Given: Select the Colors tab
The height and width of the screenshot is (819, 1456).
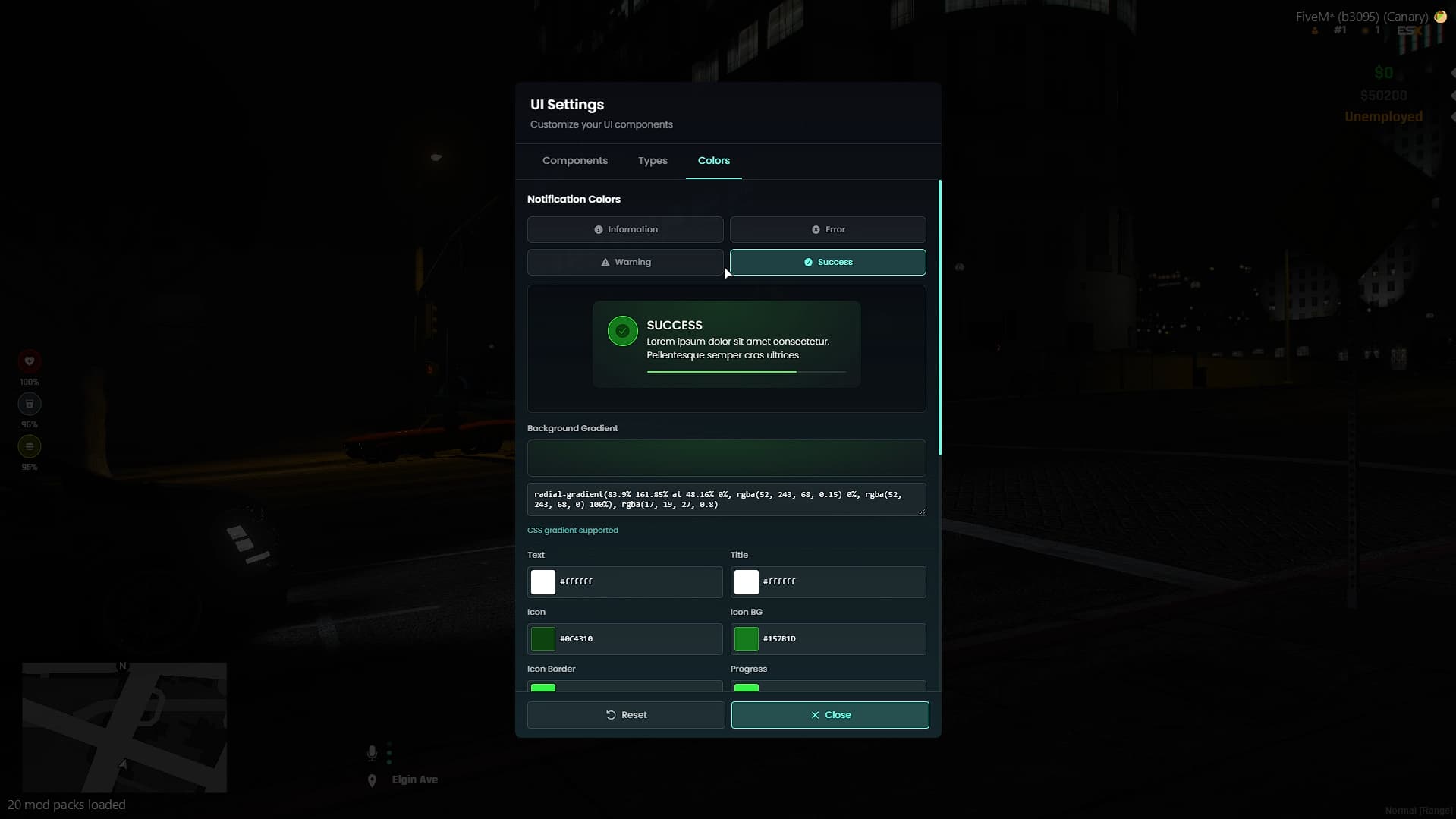Looking at the screenshot, I should pyautogui.click(x=713, y=161).
